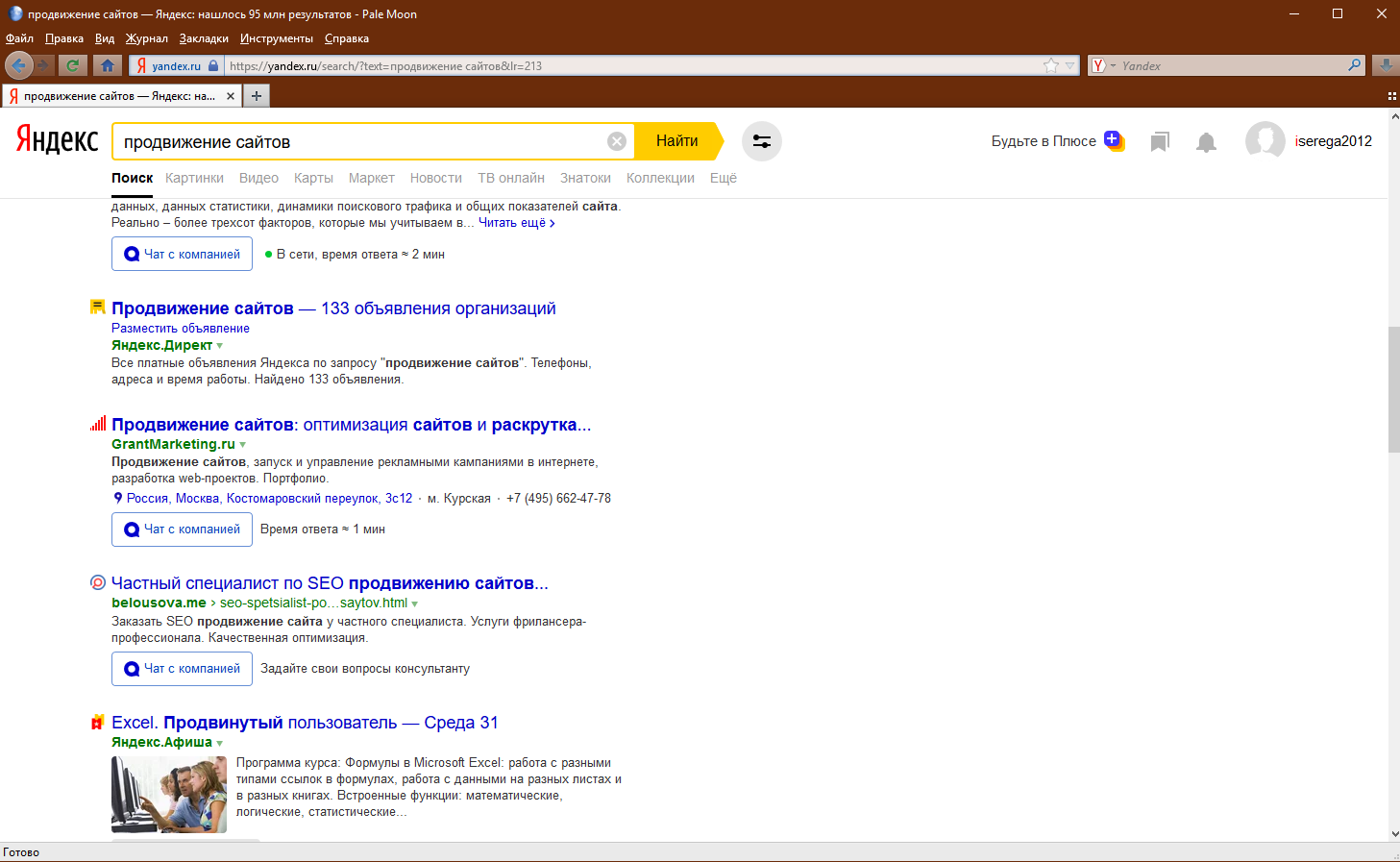Switch to the Картинки search tab
The image size is (1400, 862).
point(194,178)
